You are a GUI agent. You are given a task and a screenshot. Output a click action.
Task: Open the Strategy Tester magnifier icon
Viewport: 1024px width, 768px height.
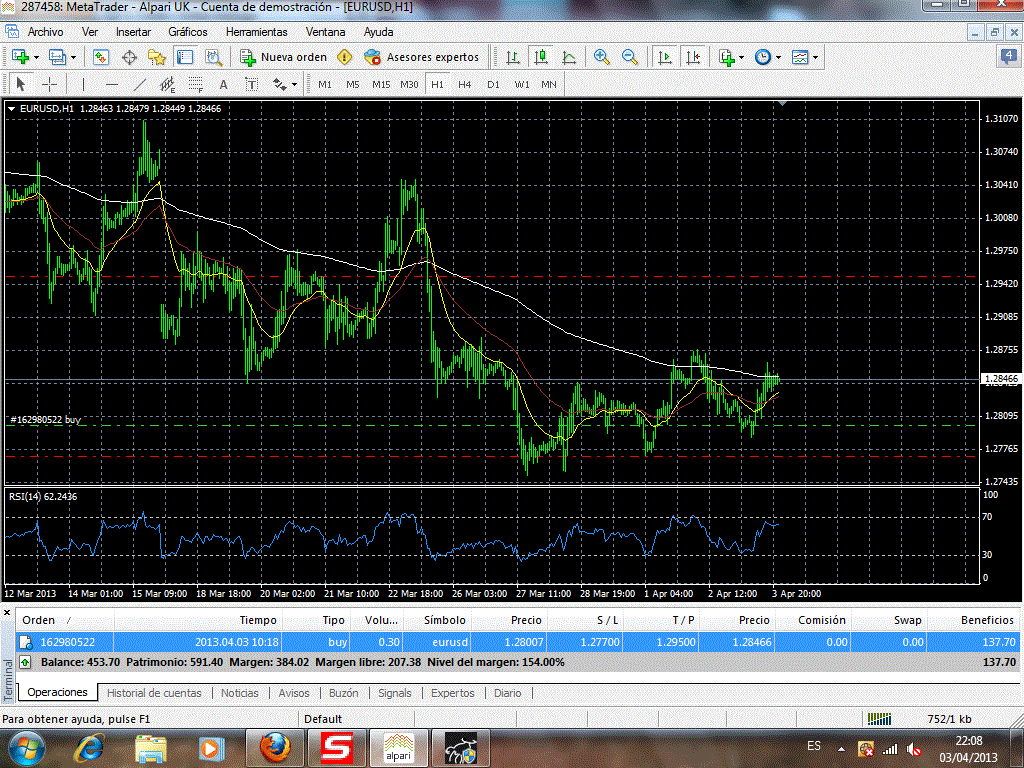213,57
